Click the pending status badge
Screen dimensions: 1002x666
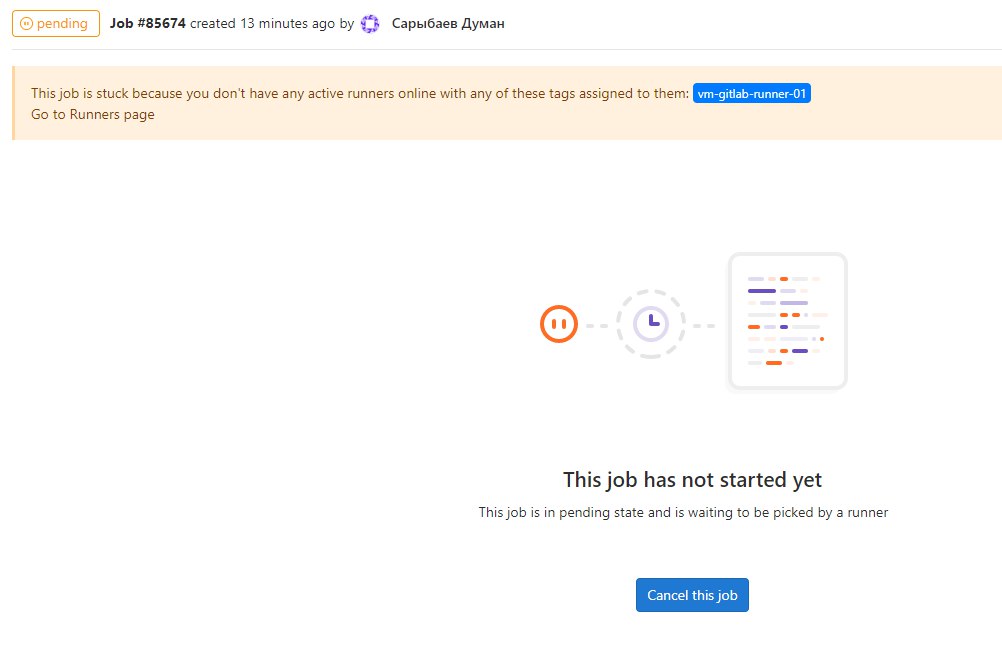56,24
